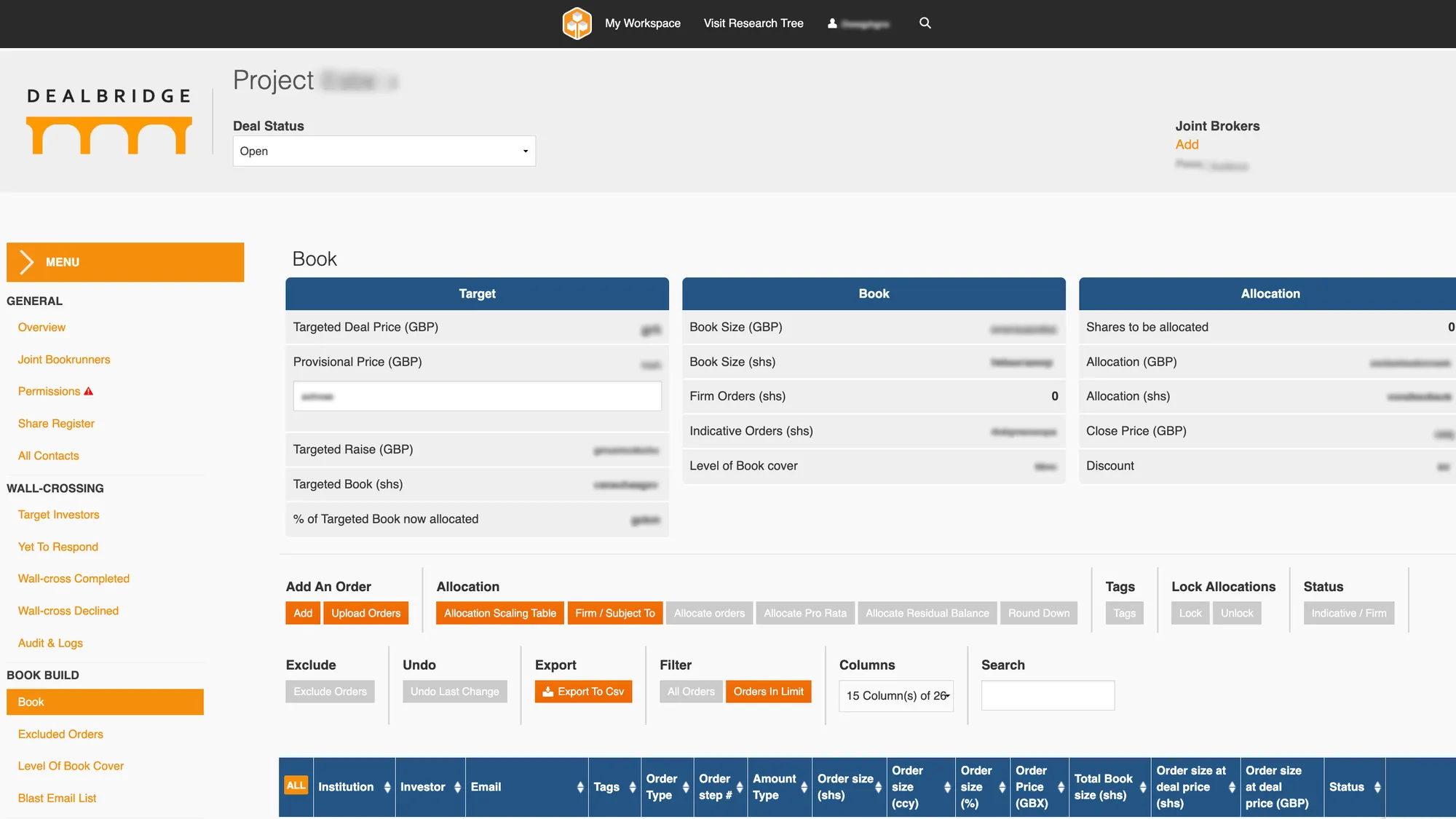Sort table by Institution column arrows
1456x819 pixels.
click(387, 787)
